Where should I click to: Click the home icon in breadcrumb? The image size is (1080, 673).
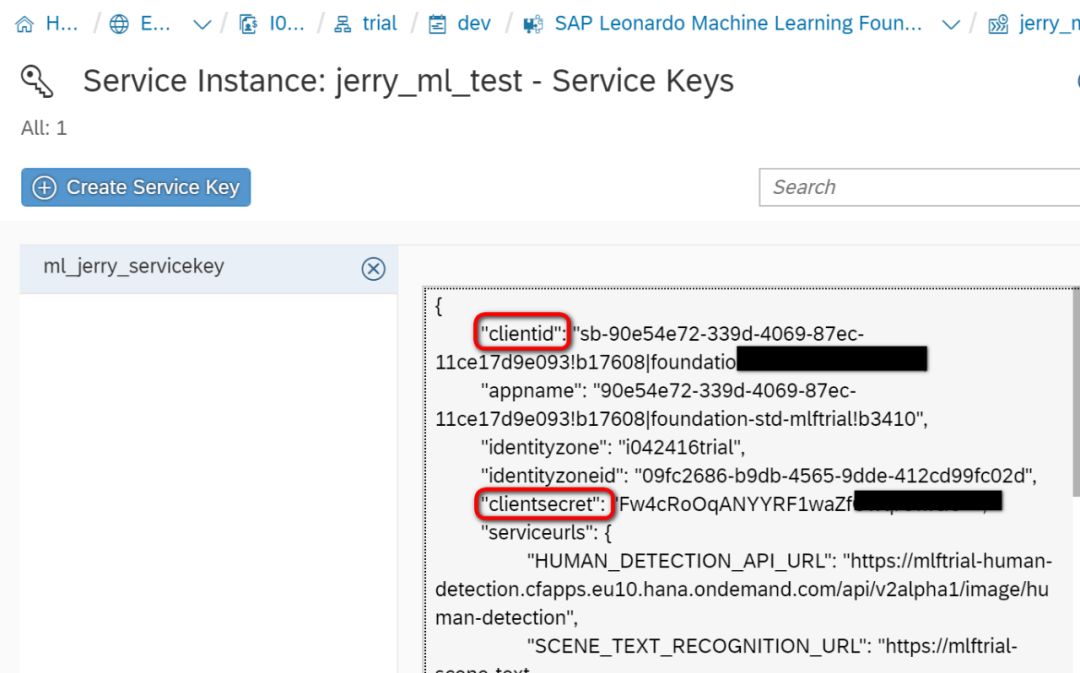(24, 25)
